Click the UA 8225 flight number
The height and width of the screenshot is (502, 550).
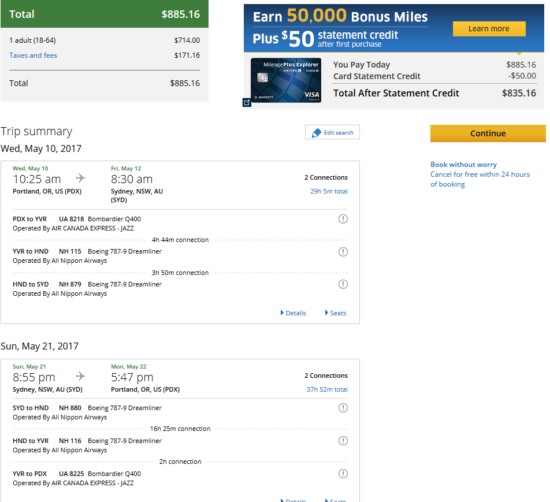[71, 474]
